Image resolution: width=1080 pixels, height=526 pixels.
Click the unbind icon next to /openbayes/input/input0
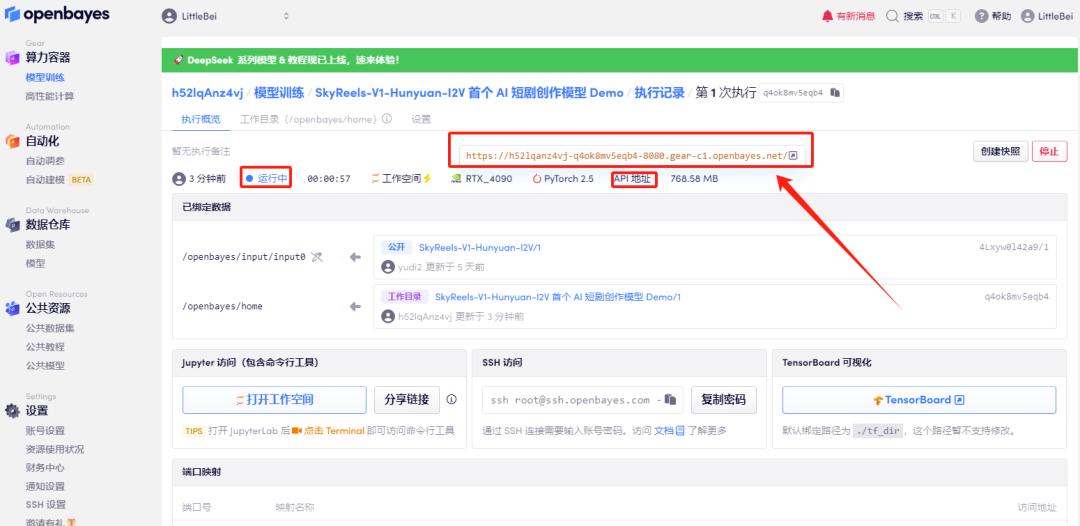(316, 257)
